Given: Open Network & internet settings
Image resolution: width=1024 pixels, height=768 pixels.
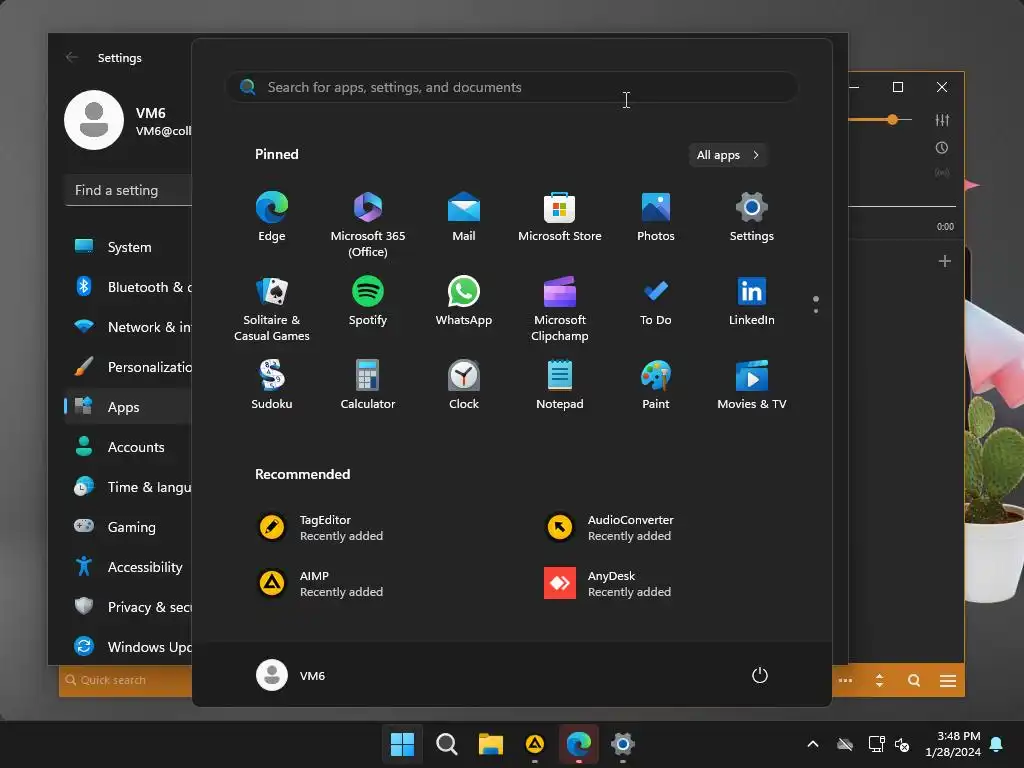Looking at the screenshot, I should 129,327.
